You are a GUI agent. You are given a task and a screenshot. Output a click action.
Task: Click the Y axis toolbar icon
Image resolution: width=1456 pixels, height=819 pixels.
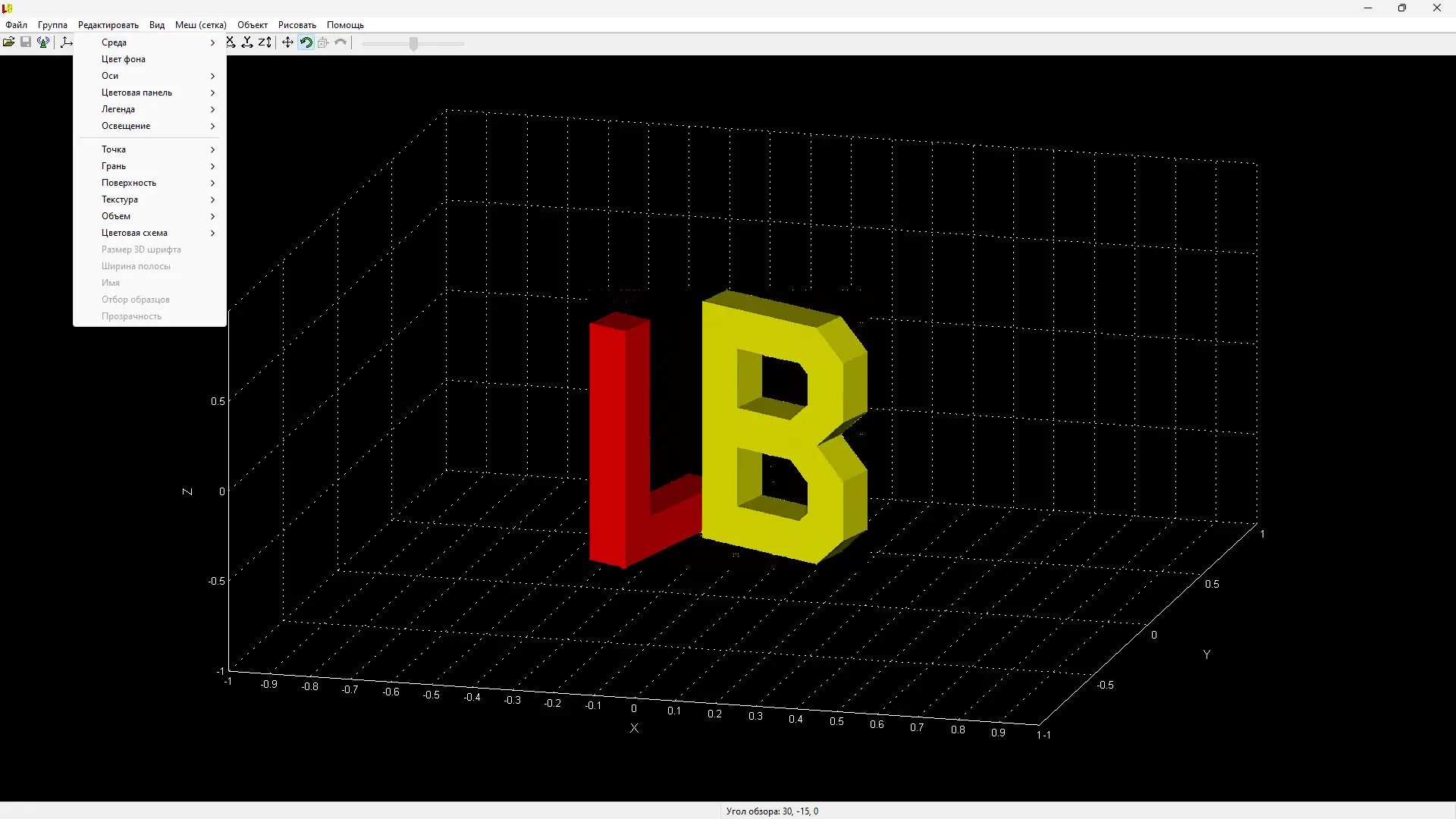pos(247,42)
